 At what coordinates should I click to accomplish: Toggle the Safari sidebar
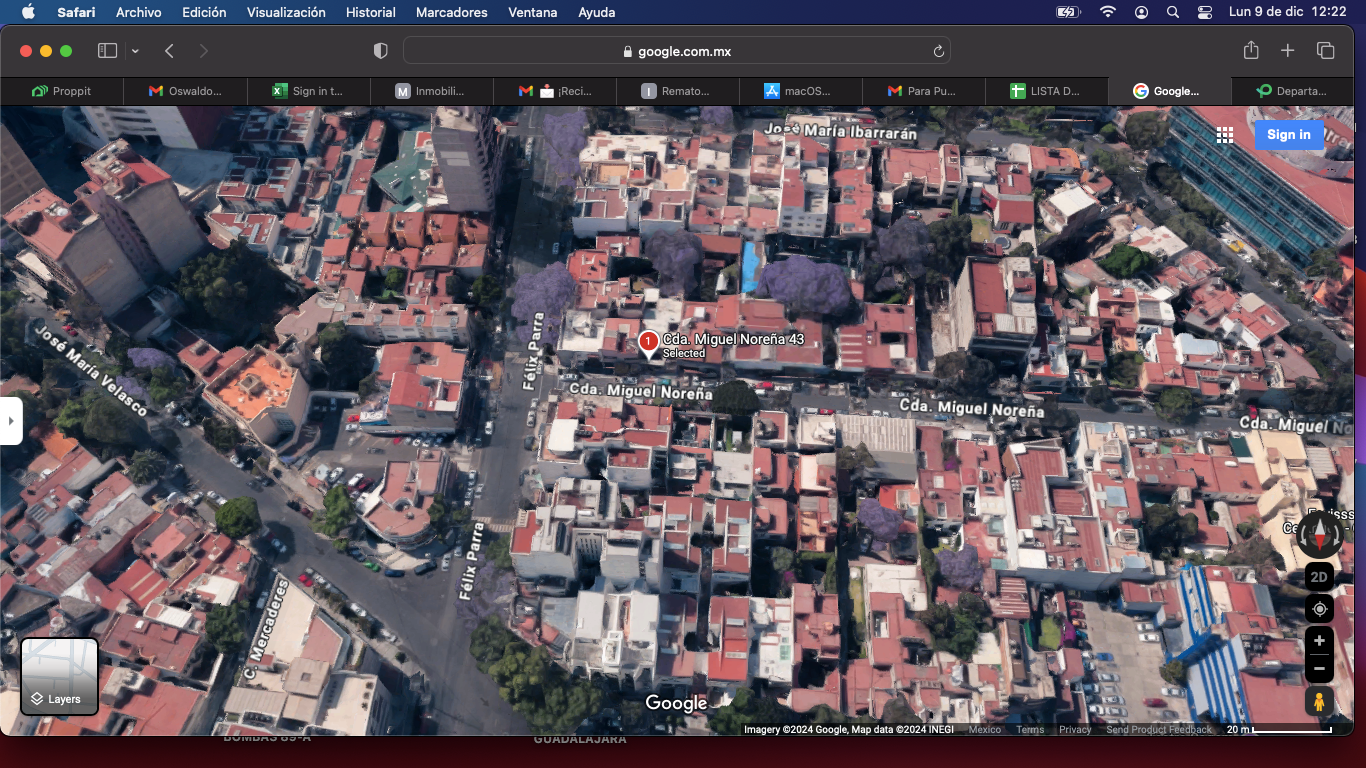(x=107, y=51)
